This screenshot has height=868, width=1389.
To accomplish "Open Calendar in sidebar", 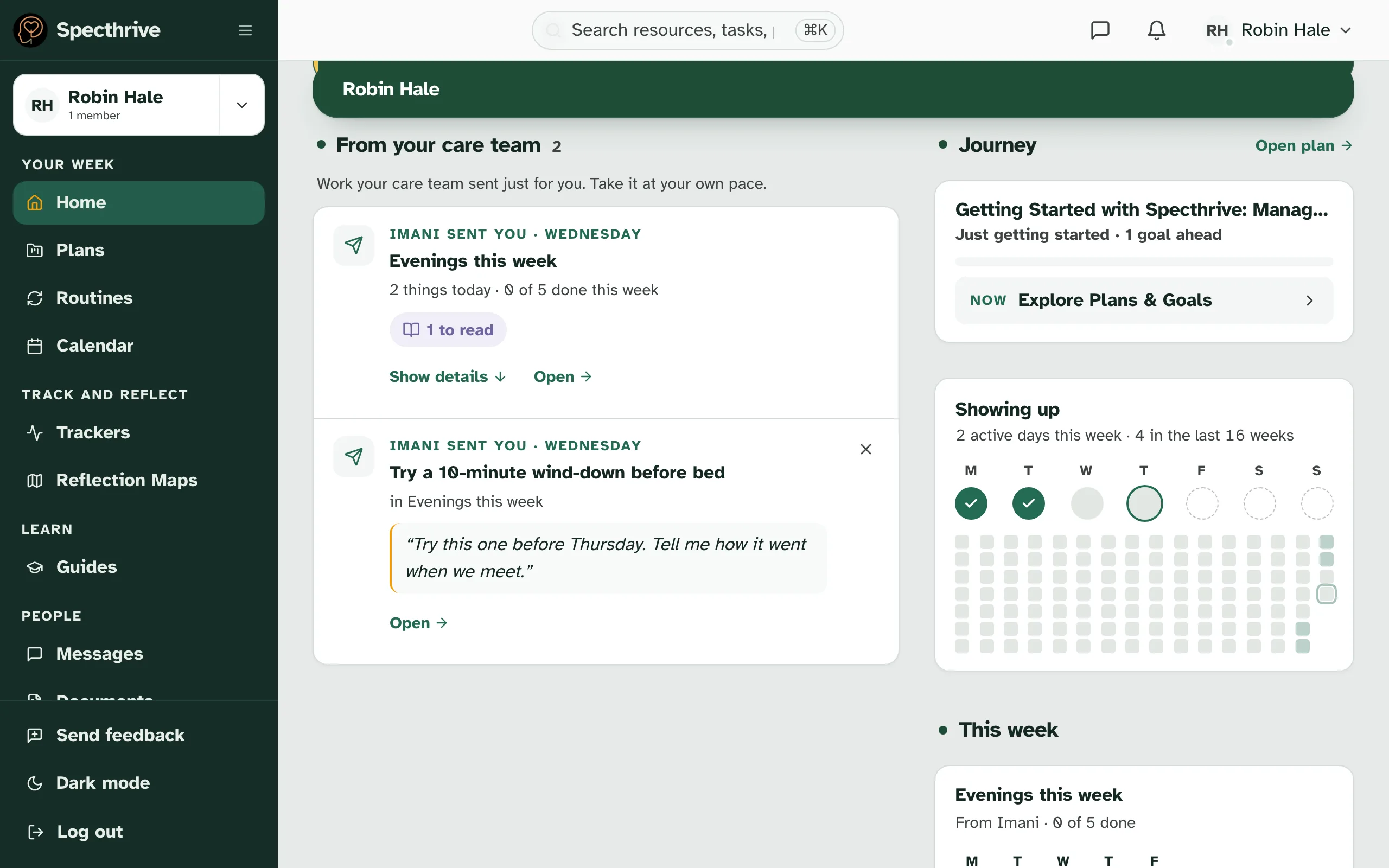I will [139, 346].
